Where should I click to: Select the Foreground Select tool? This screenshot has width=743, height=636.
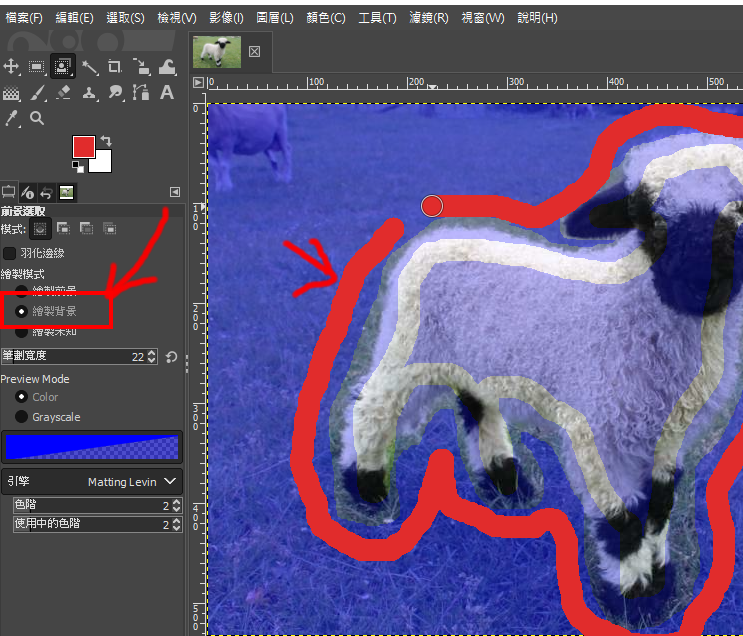63,67
